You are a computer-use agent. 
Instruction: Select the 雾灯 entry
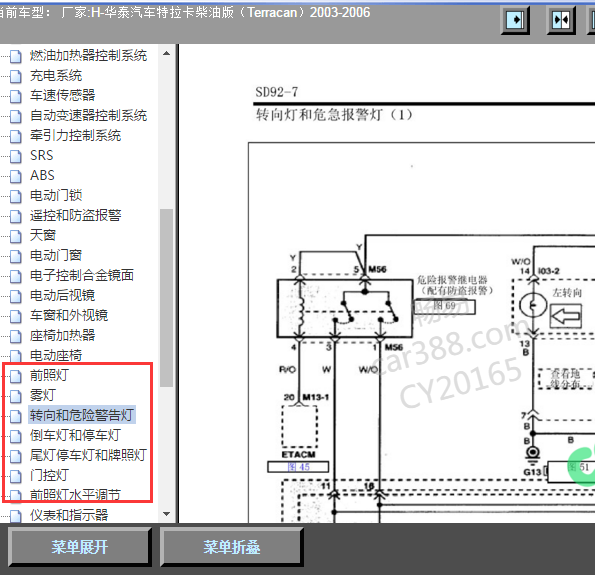click(43, 395)
